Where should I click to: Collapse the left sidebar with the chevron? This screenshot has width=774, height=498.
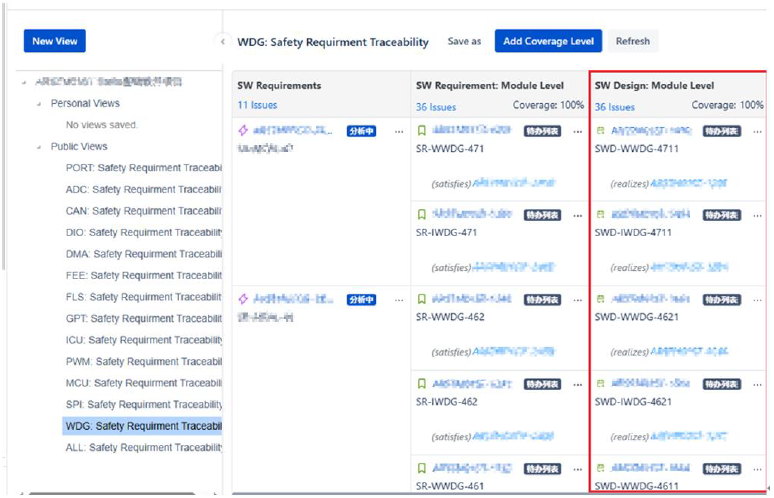coord(221,42)
